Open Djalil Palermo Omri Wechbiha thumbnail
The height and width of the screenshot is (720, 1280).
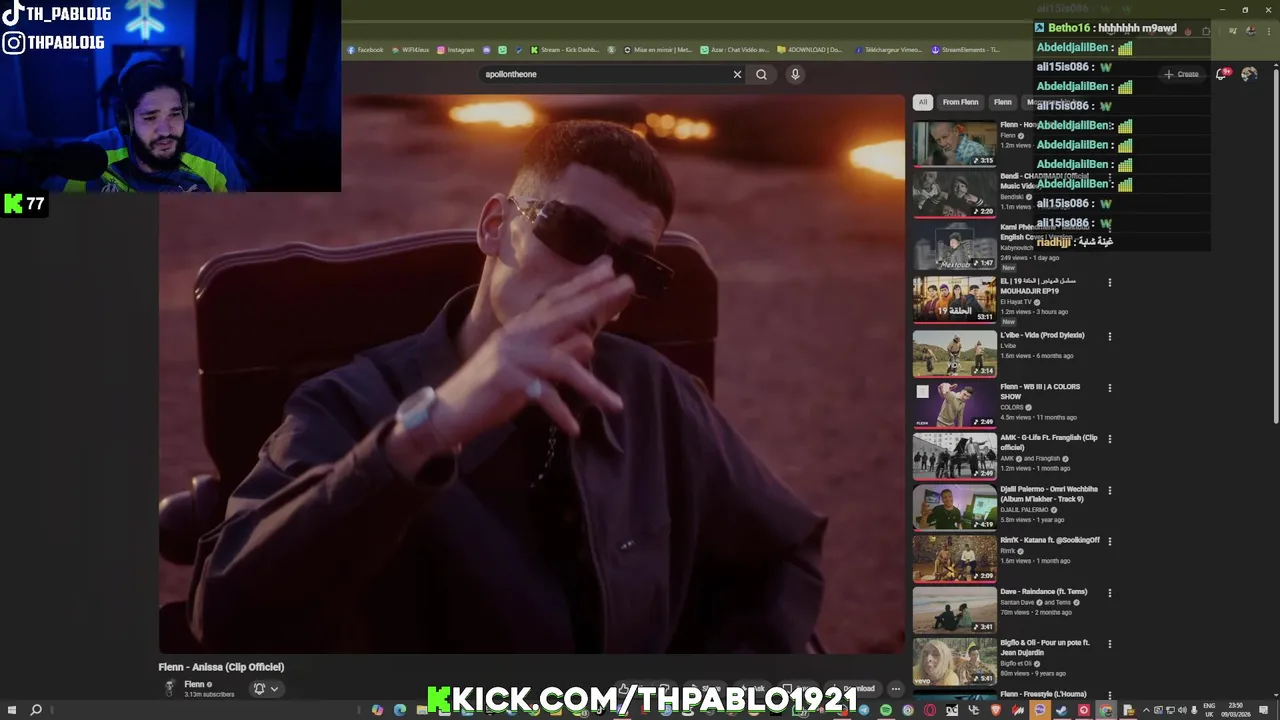click(x=954, y=507)
